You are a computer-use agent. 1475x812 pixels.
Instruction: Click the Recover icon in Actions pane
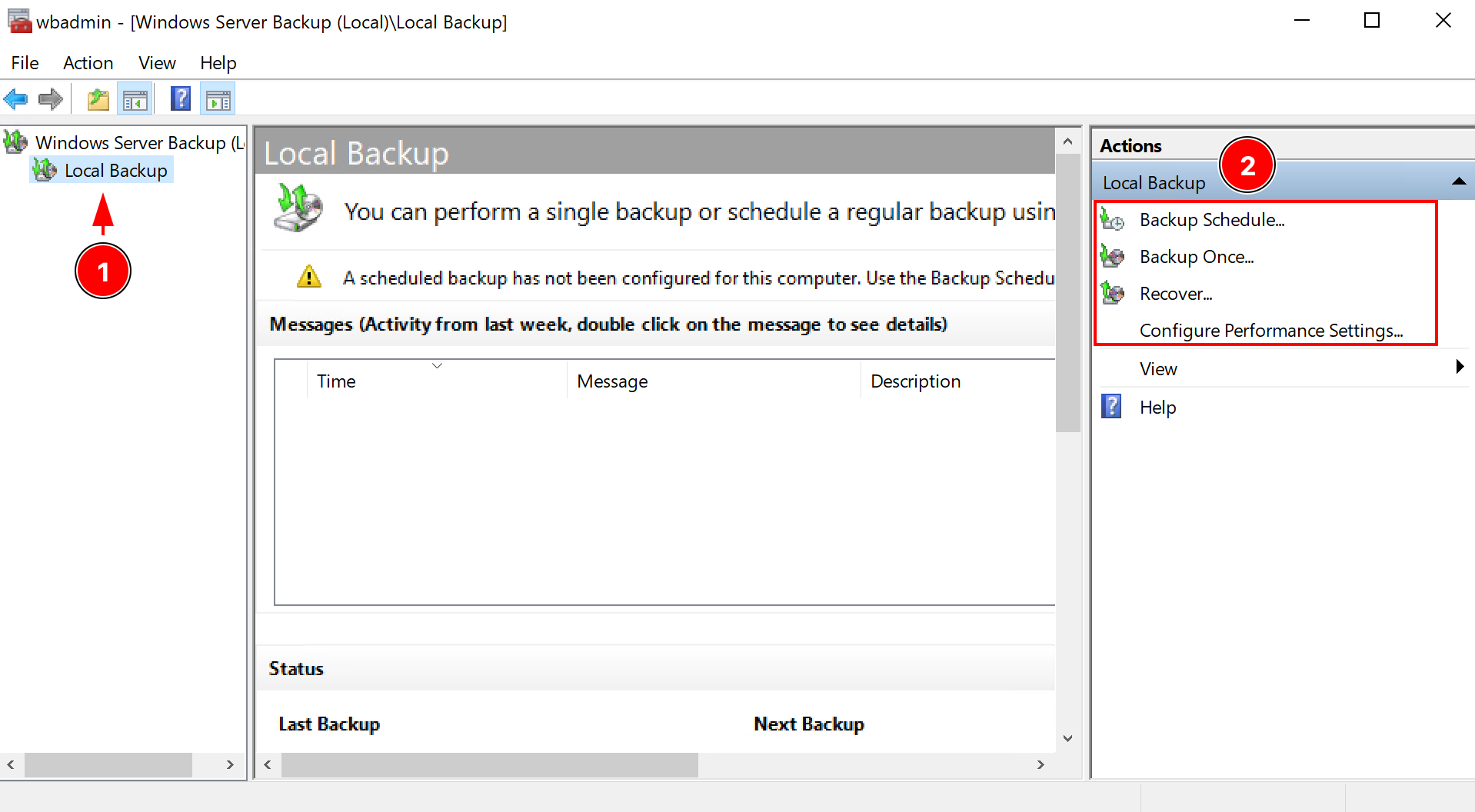click(1114, 293)
